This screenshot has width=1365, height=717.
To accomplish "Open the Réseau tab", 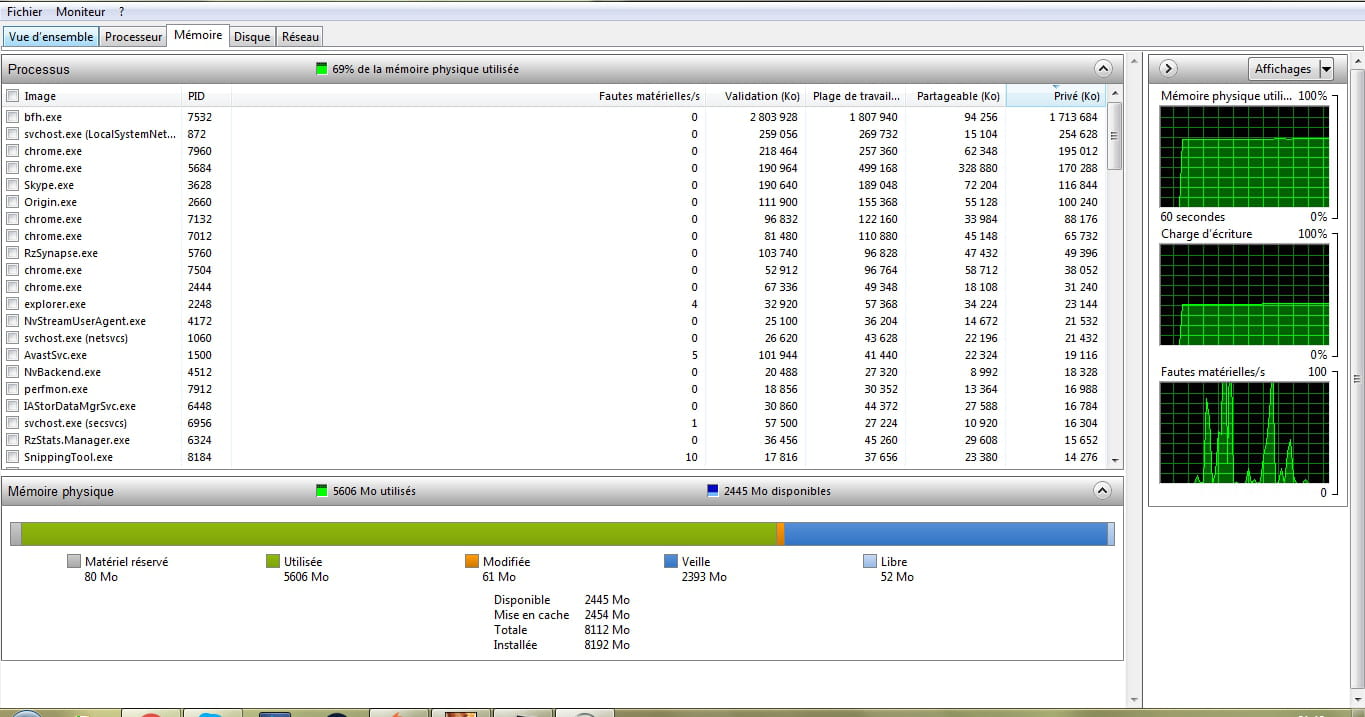I will [x=300, y=37].
